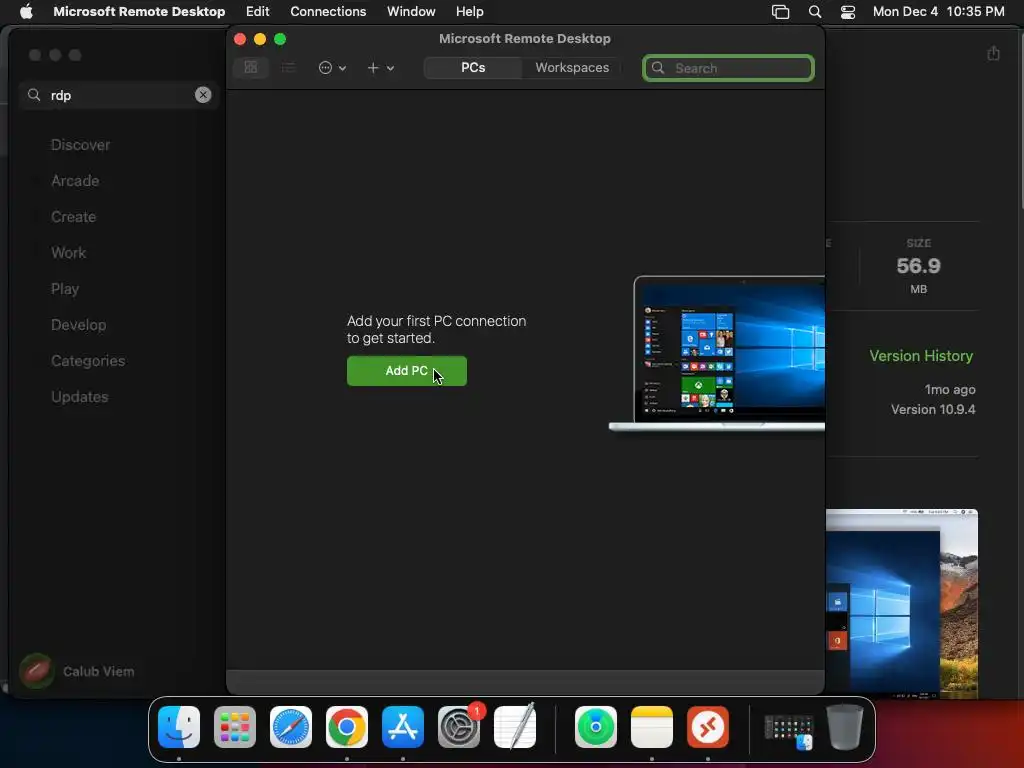Open Google Chrome from the Dock

(347, 727)
